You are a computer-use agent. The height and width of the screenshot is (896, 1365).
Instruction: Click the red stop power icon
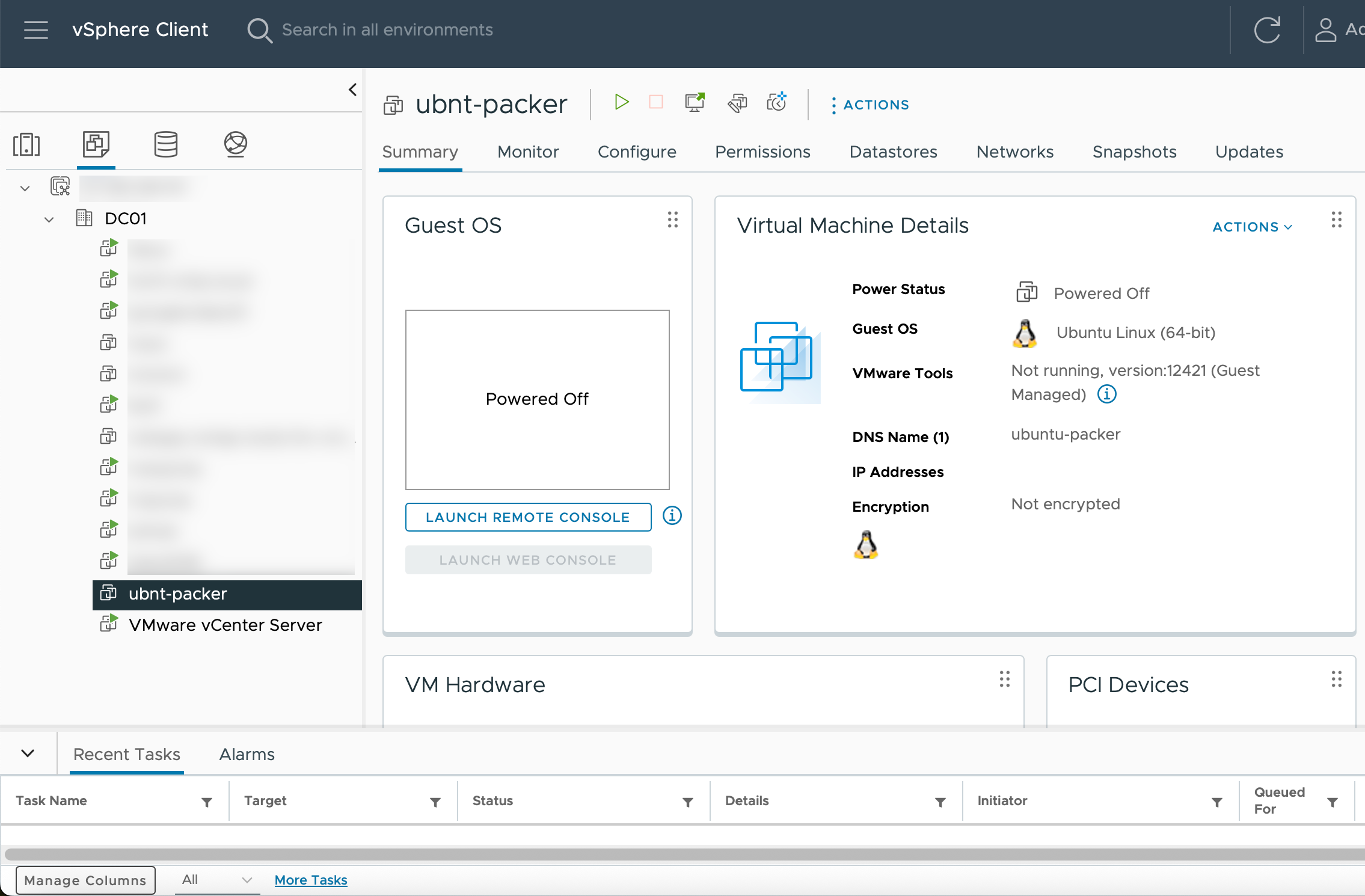point(656,103)
